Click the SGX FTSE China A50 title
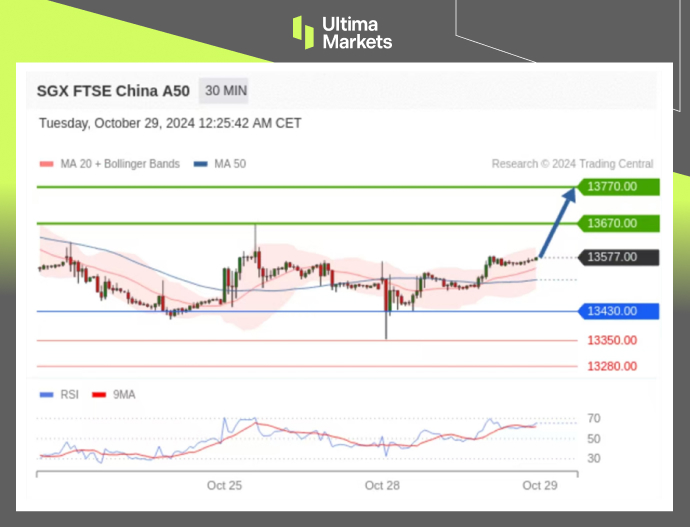Screen dimensions: 690x527 113,91
